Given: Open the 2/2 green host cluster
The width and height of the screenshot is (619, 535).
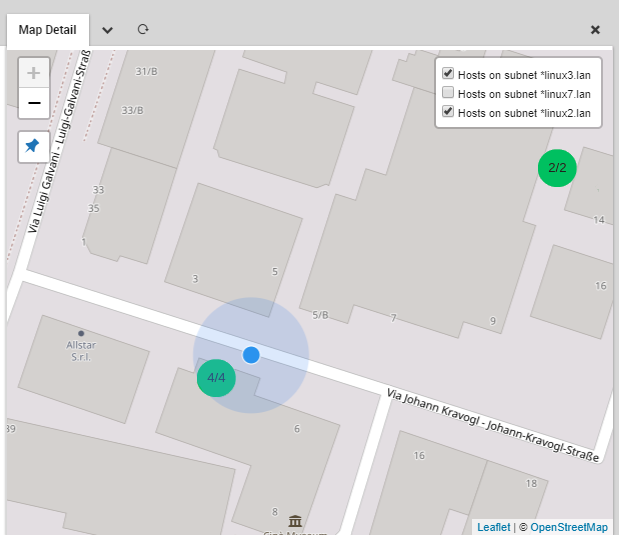Looking at the screenshot, I should point(557,167).
